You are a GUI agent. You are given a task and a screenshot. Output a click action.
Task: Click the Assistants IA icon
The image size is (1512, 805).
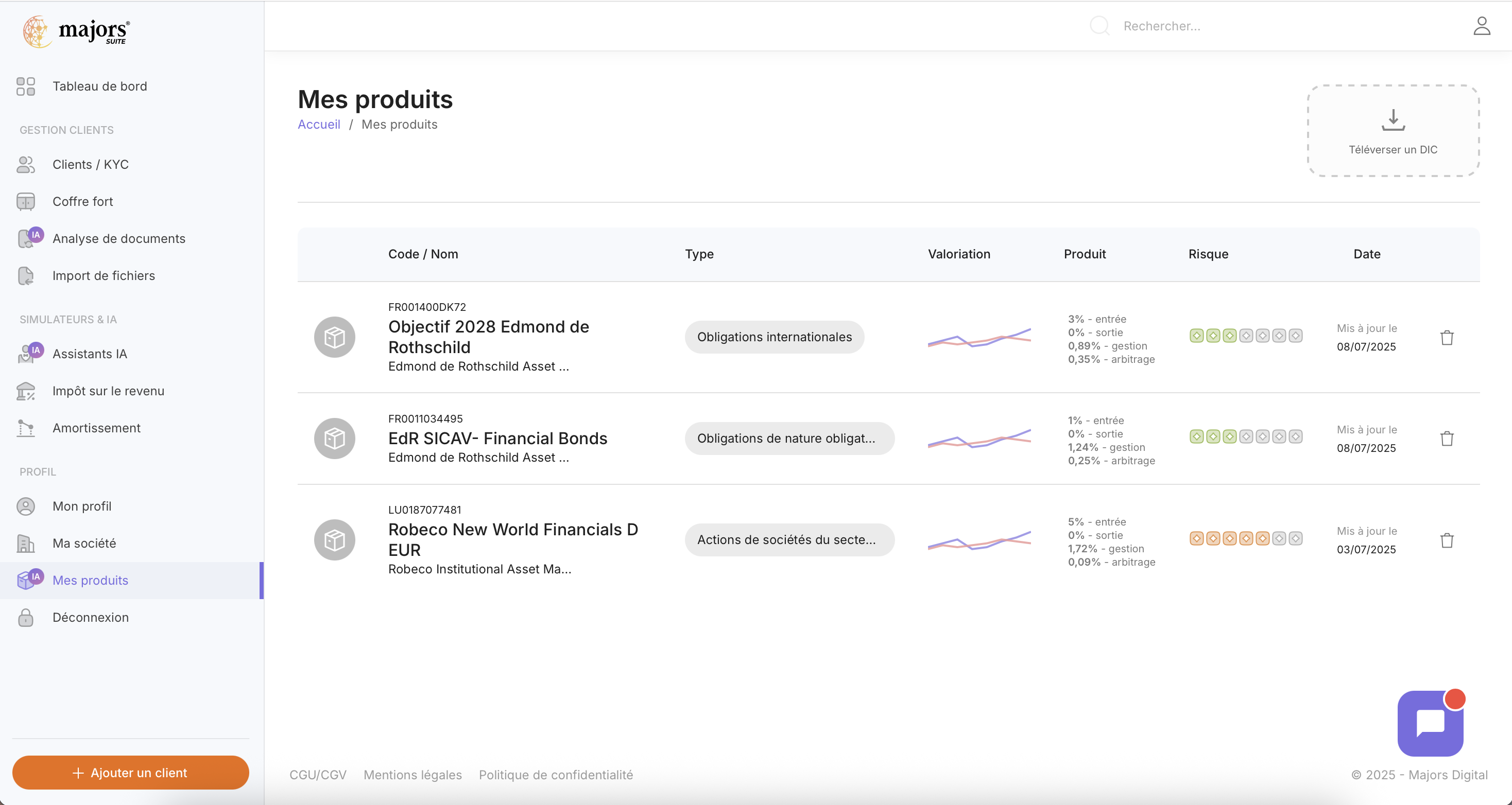pos(29,353)
